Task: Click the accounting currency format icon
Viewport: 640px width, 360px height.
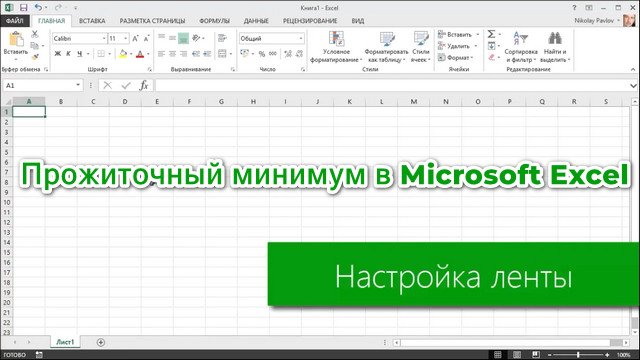Action: click(x=244, y=53)
